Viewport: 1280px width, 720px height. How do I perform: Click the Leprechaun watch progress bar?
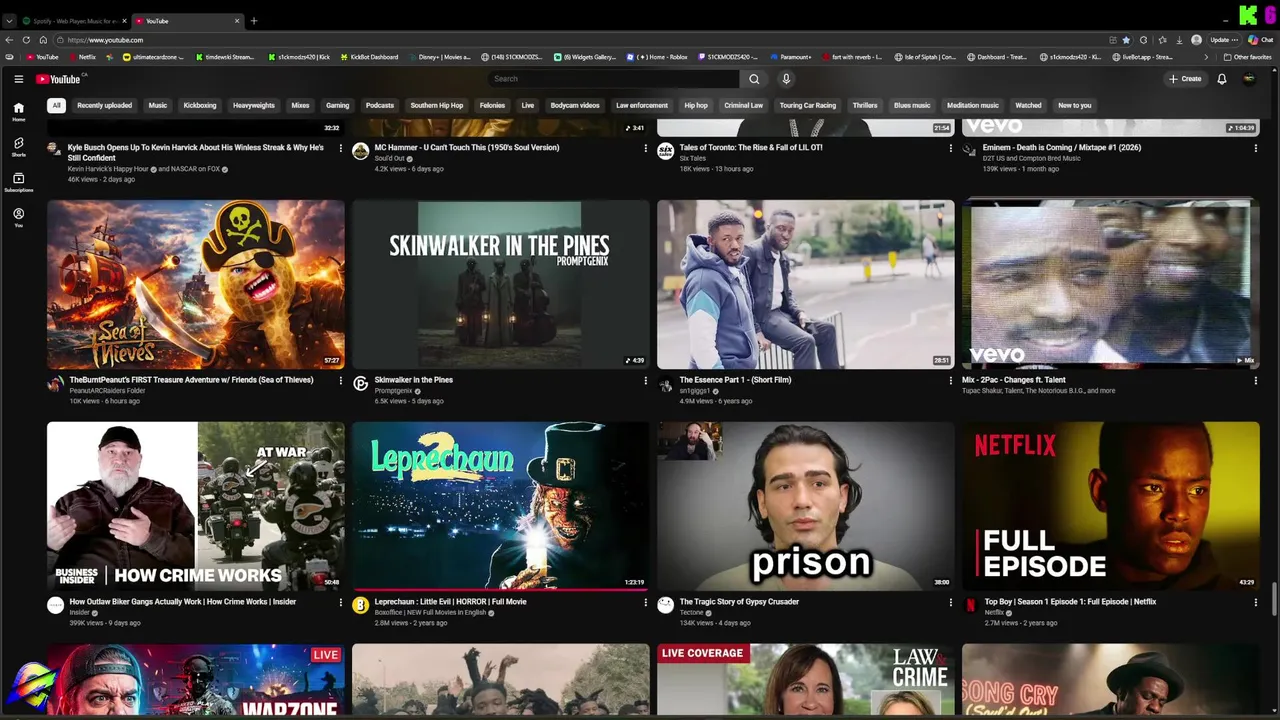(500, 589)
